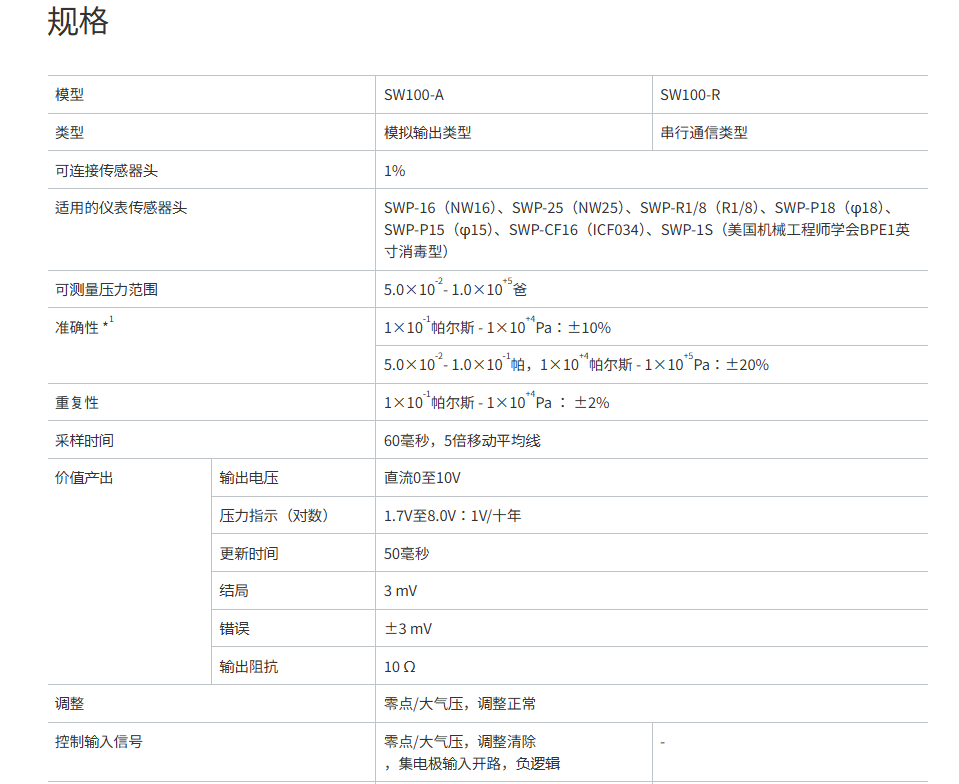Viewport: 959px width, 784px height.
Task: Click the 规格 page heading
Action: [78, 22]
